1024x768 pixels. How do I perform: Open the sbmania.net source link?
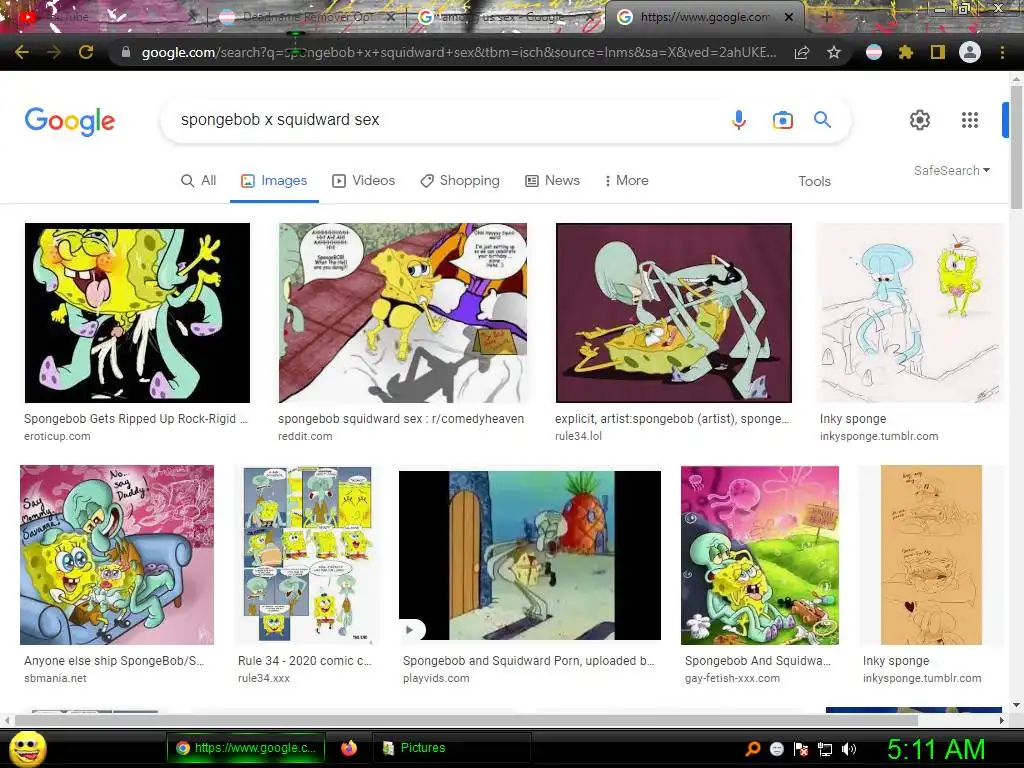[56, 678]
